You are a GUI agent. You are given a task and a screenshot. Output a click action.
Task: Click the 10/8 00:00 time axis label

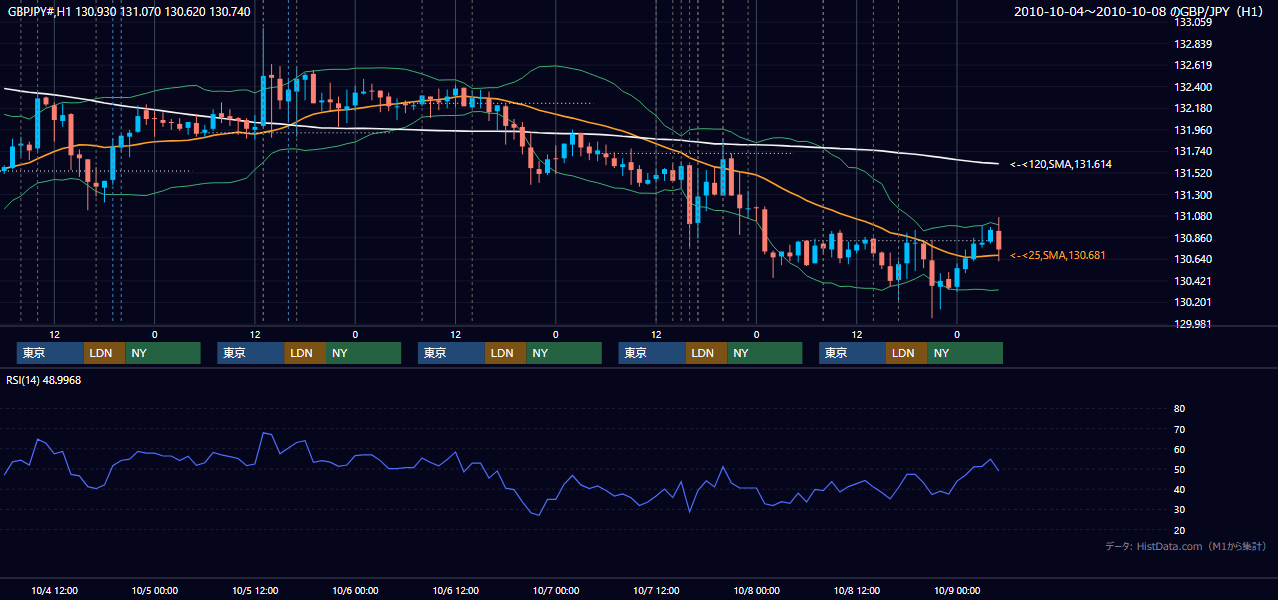[x=757, y=591]
